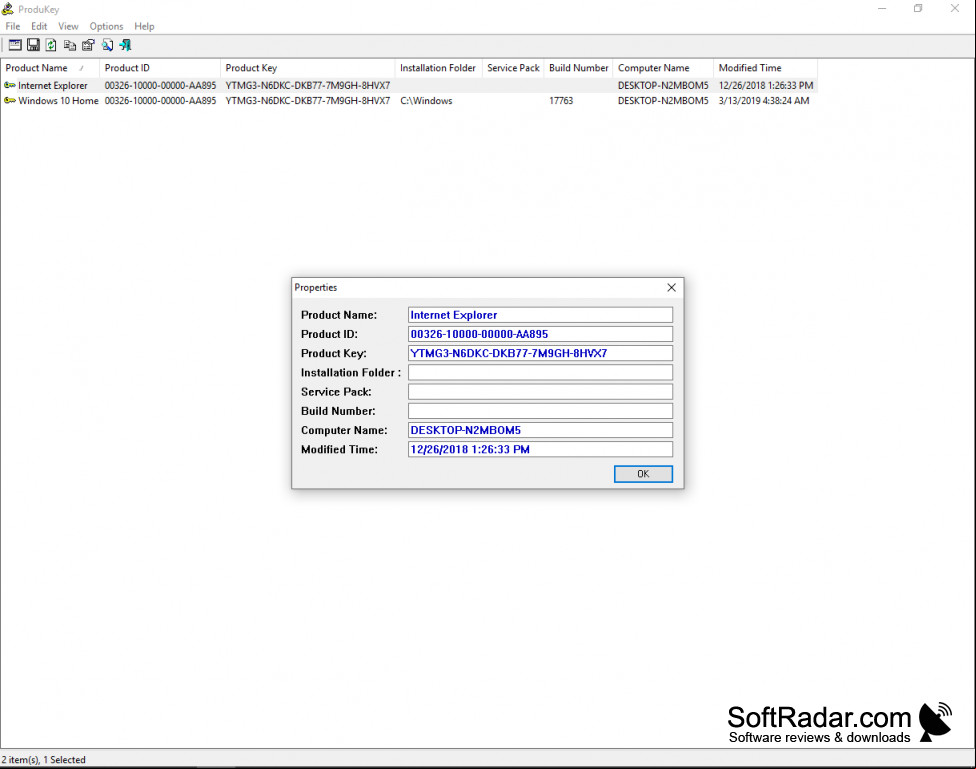Click the Product Name field in Properties
This screenshot has width=976, height=769.
tap(540, 315)
